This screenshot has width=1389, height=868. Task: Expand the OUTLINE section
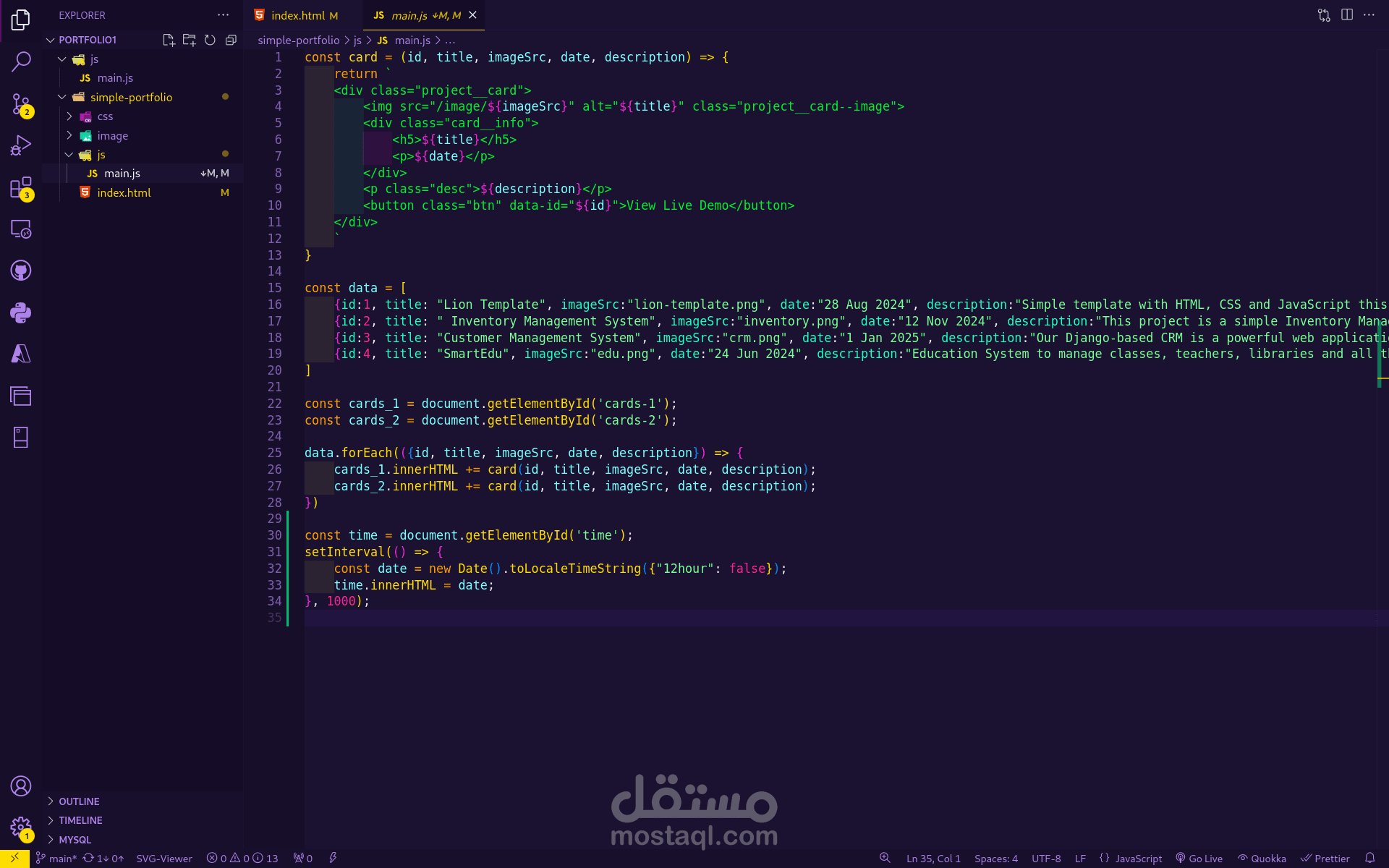(x=79, y=801)
